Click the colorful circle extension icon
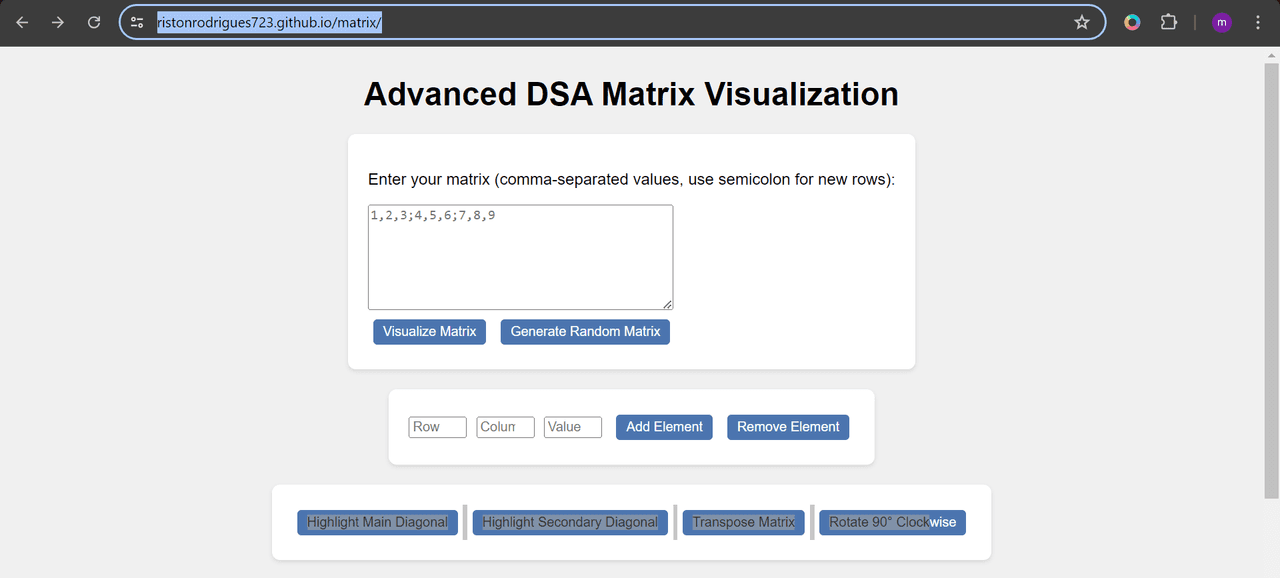The height and width of the screenshot is (578, 1280). 1132,22
